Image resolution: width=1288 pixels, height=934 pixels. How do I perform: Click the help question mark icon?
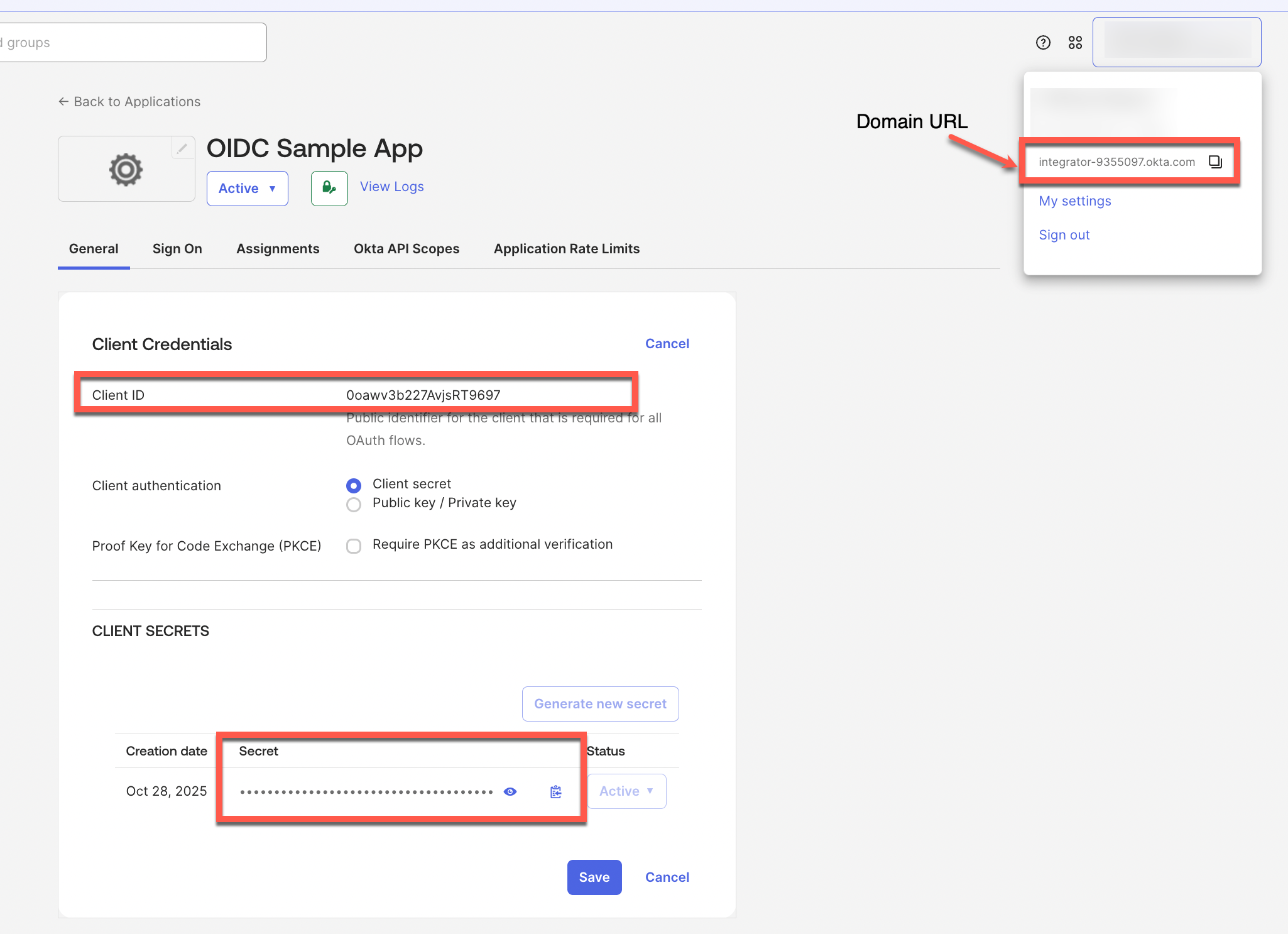click(1043, 43)
